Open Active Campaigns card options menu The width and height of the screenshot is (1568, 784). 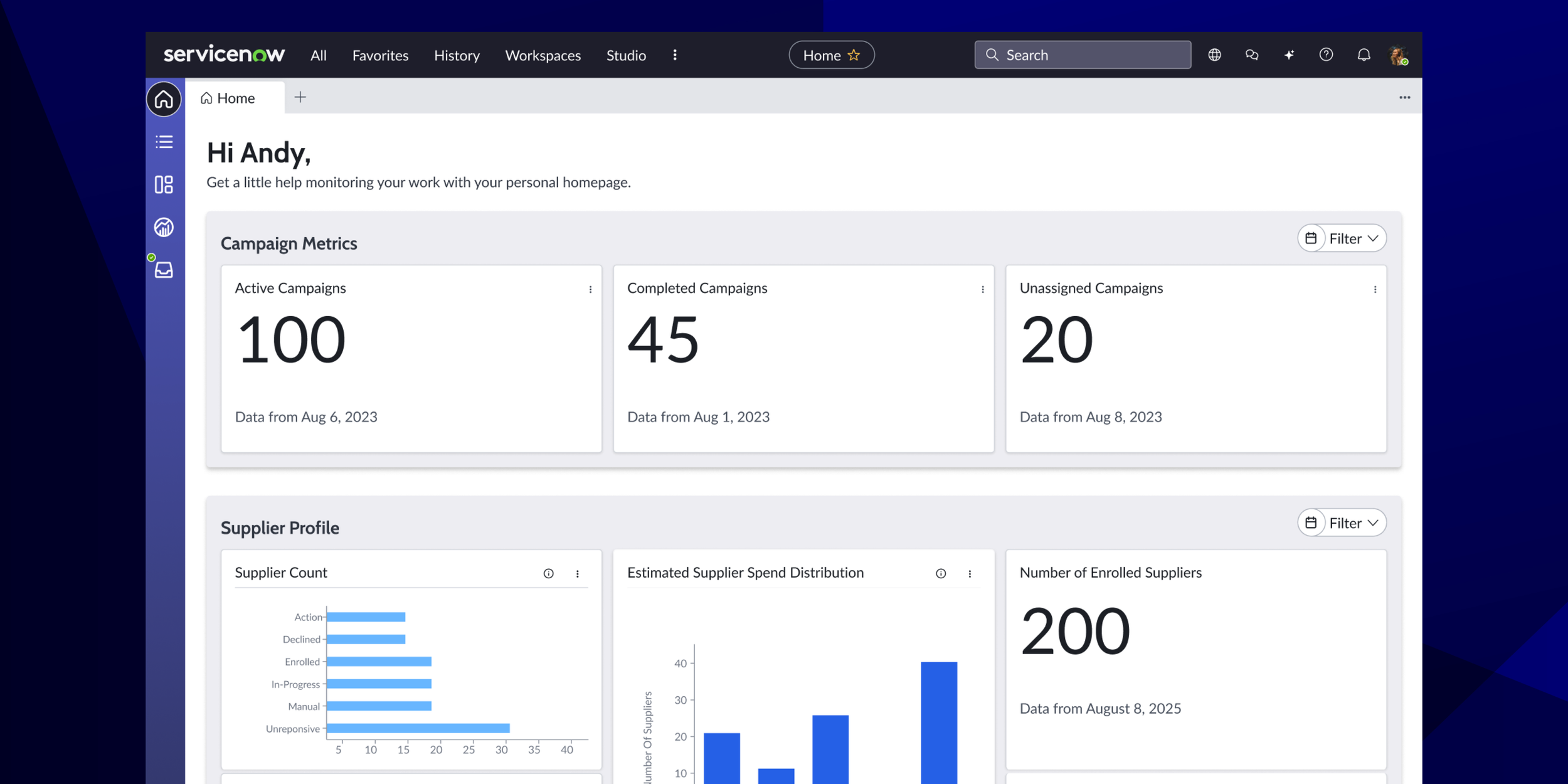(590, 289)
